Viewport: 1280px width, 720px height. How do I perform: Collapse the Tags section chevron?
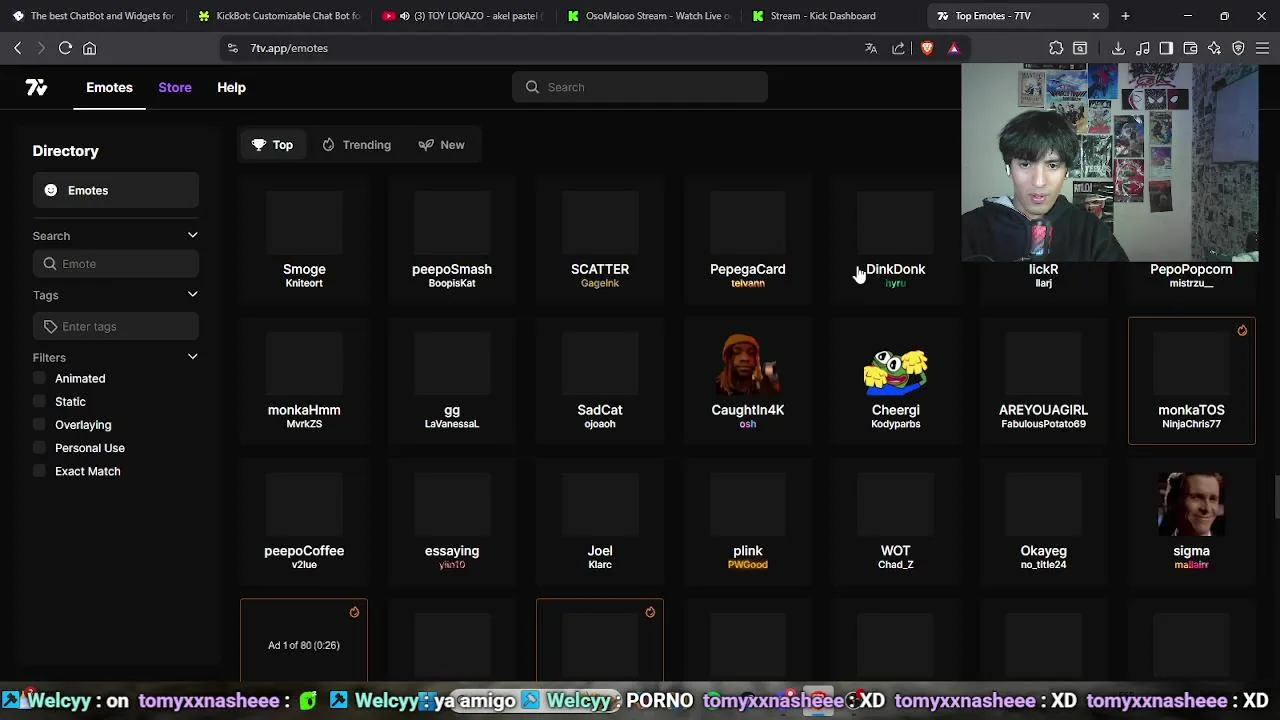192,295
